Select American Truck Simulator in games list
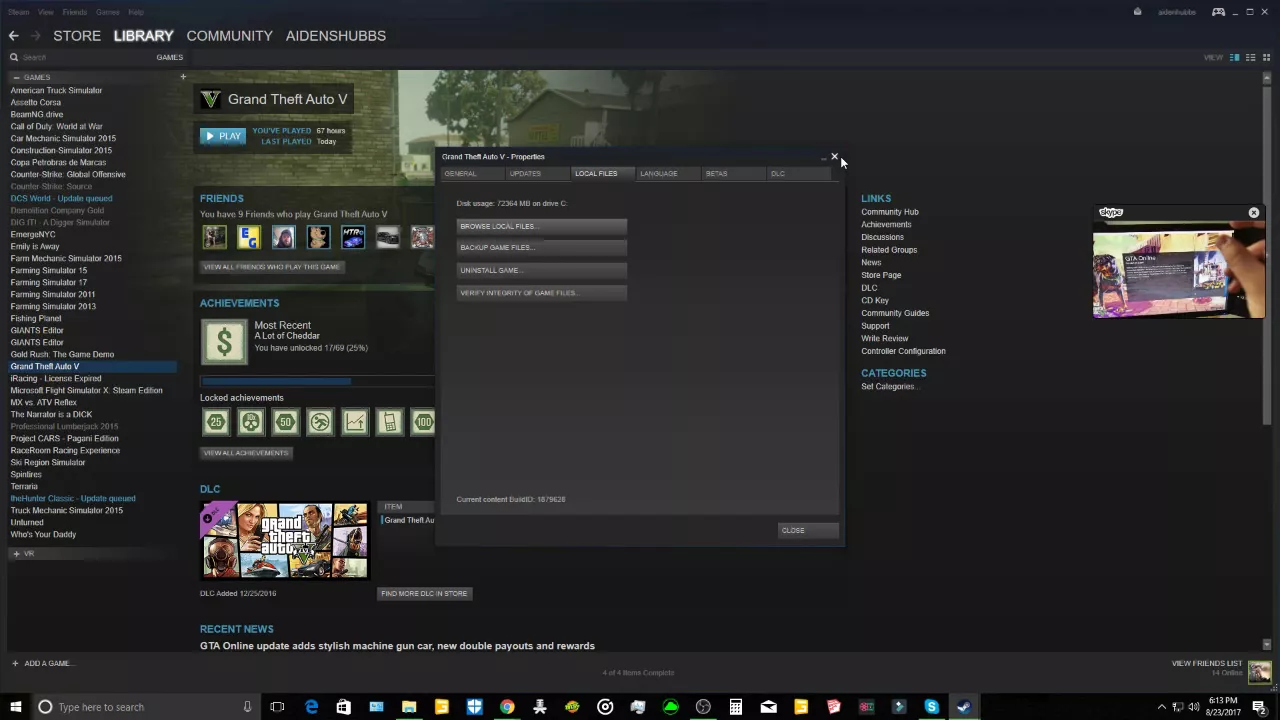1280x720 pixels. (56, 90)
